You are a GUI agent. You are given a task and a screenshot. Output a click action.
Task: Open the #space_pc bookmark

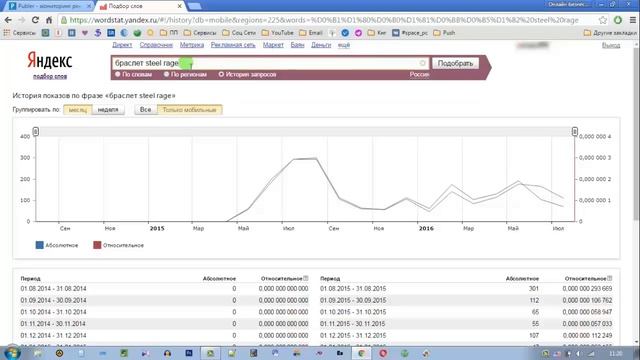(x=410, y=33)
